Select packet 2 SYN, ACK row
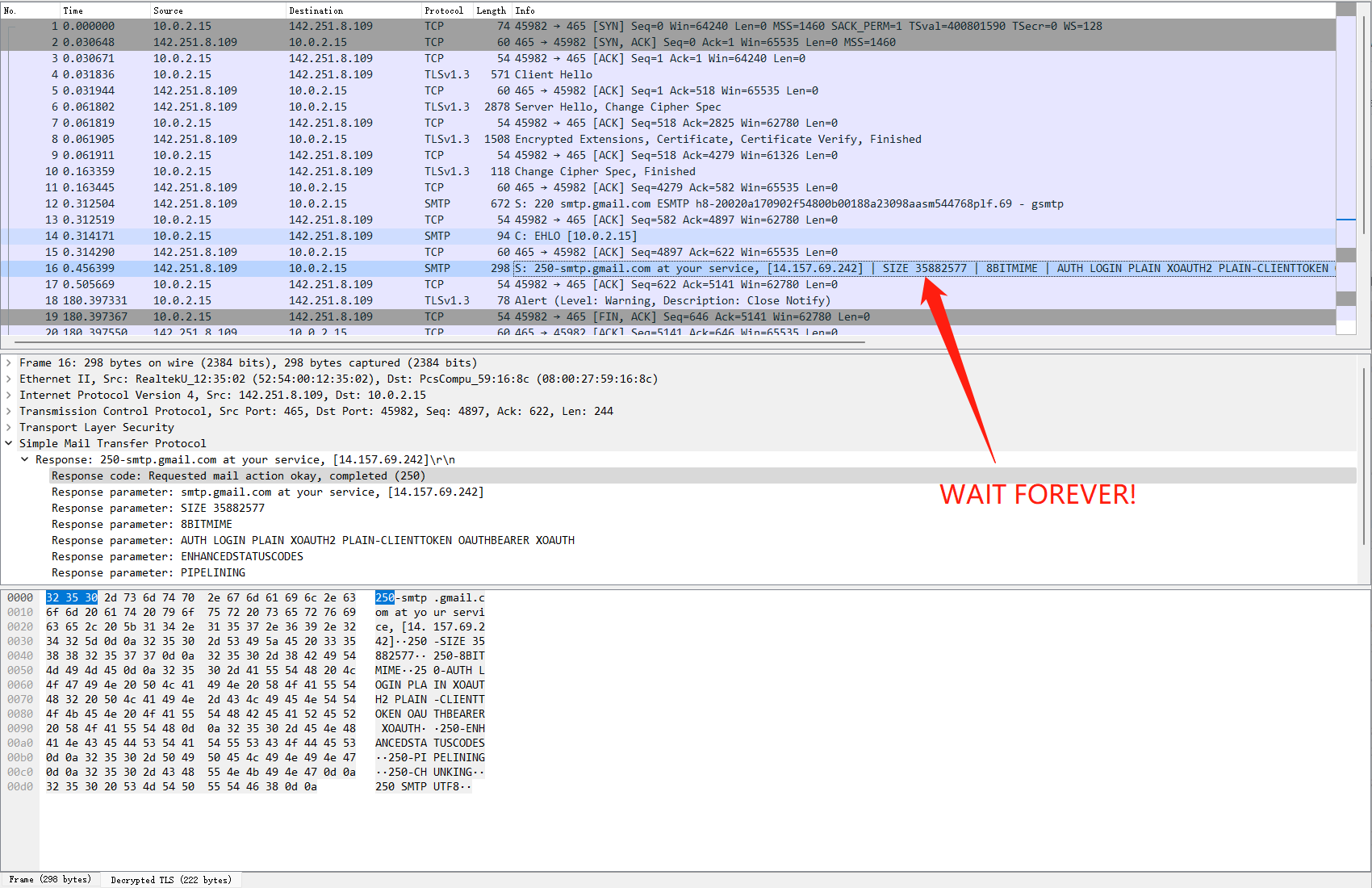Screen dimensions: 1372x888 pyautogui.click(x=668, y=43)
